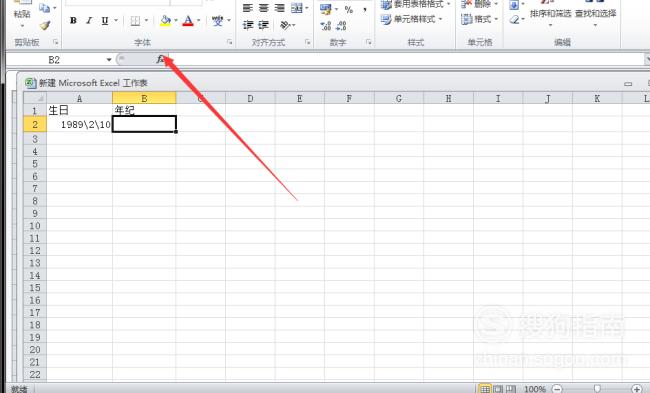Select column A header
Screen dimensions: 650x393
79,98
